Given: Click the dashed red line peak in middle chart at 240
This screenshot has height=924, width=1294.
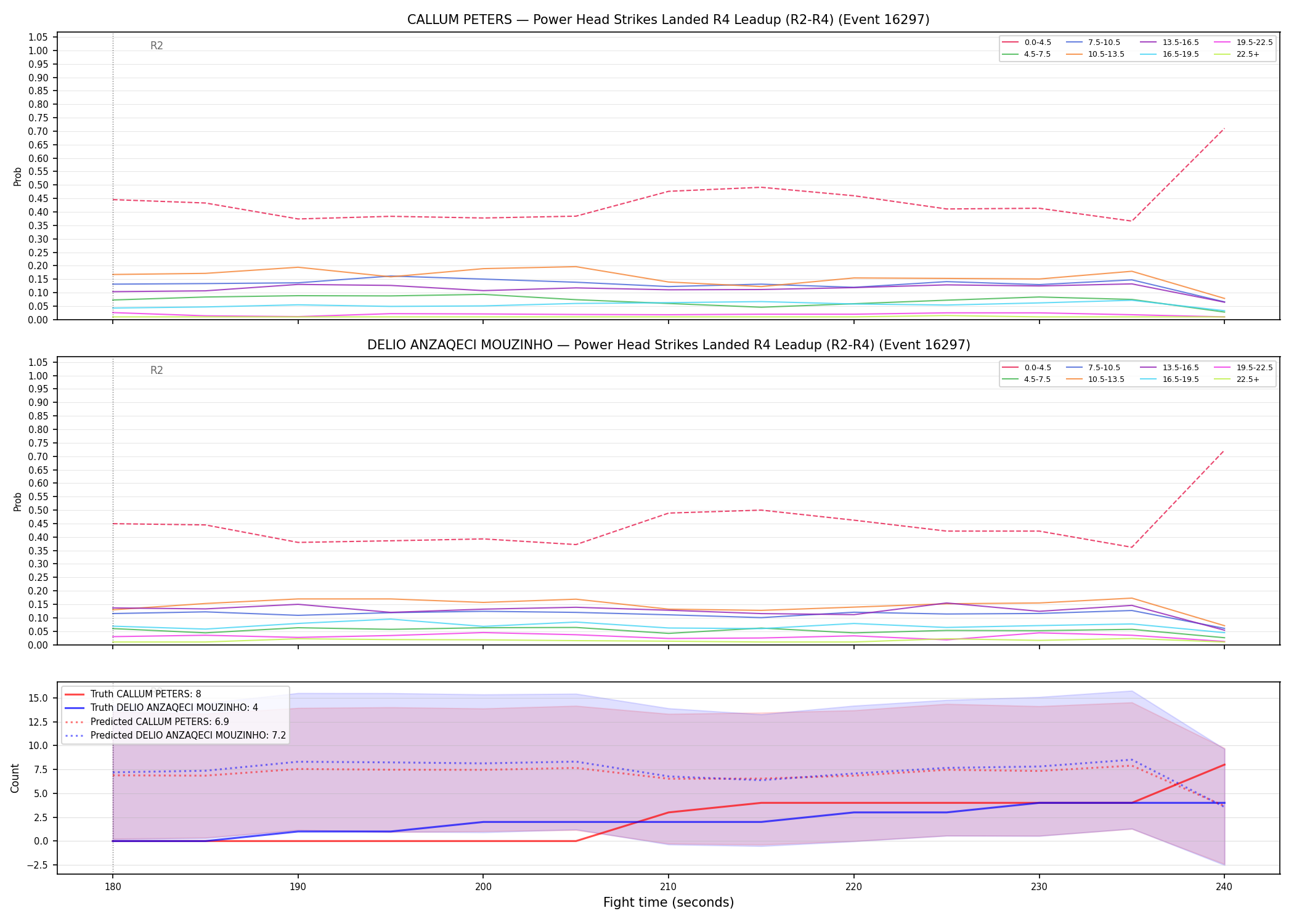Looking at the screenshot, I should click(x=1224, y=450).
